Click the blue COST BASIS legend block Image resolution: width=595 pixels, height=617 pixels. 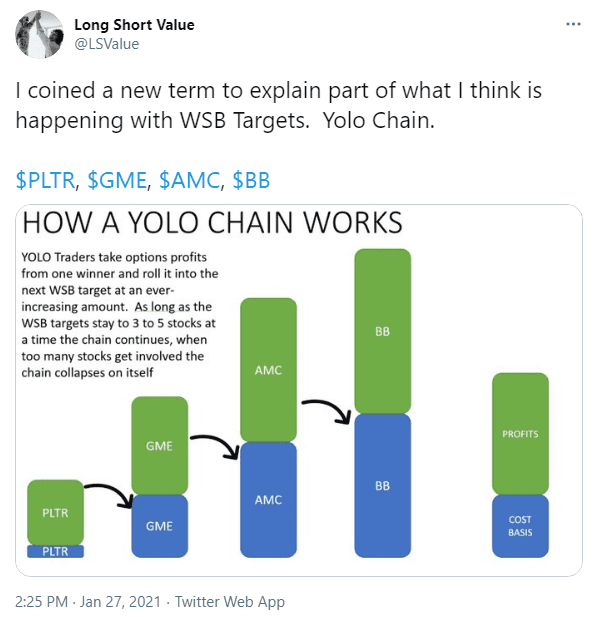tap(520, 526)
